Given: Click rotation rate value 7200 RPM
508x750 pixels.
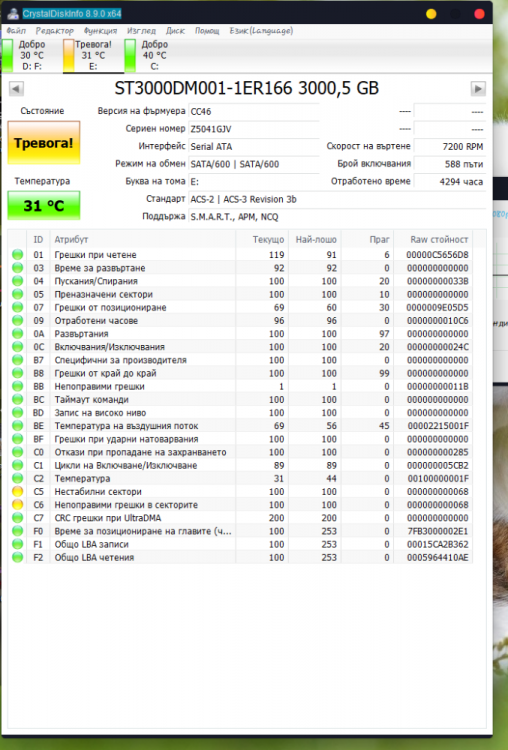Looking at the screenshot, I should (449, 146).
